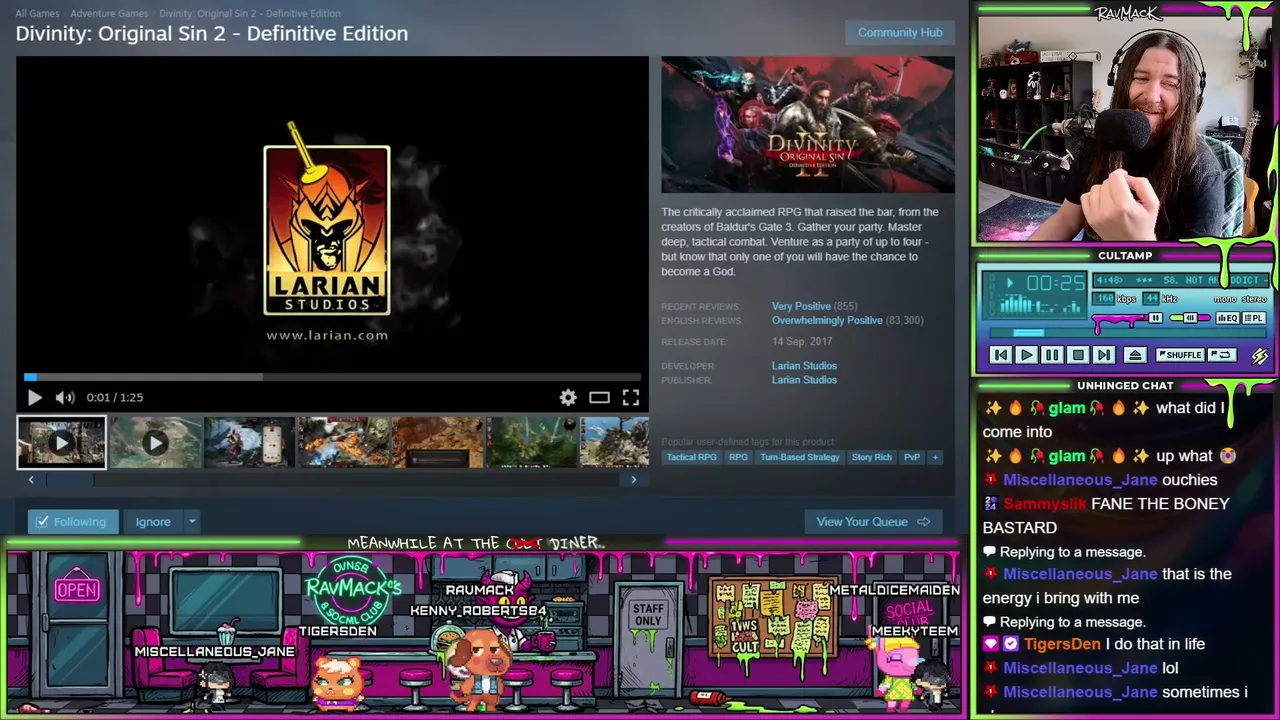Go to the All Games breadcrumb
Viewport: 1280px width, 720px height.
click(37, 13)
